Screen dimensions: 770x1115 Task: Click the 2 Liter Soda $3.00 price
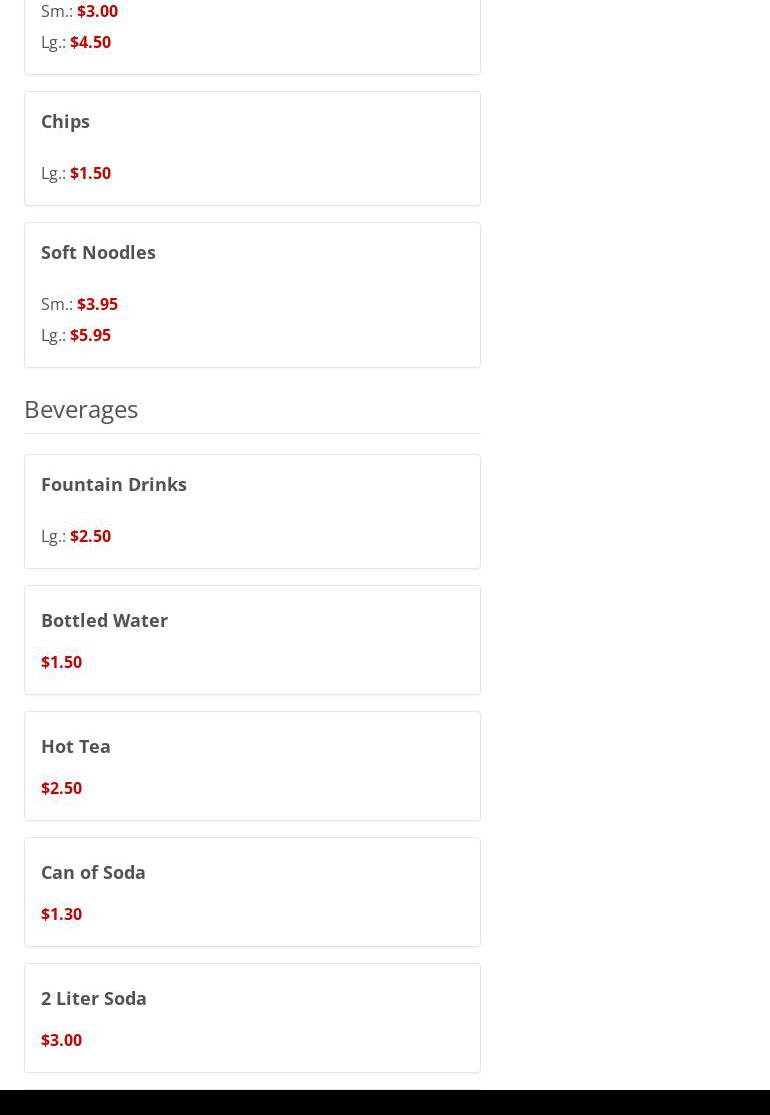[61, 1040]
